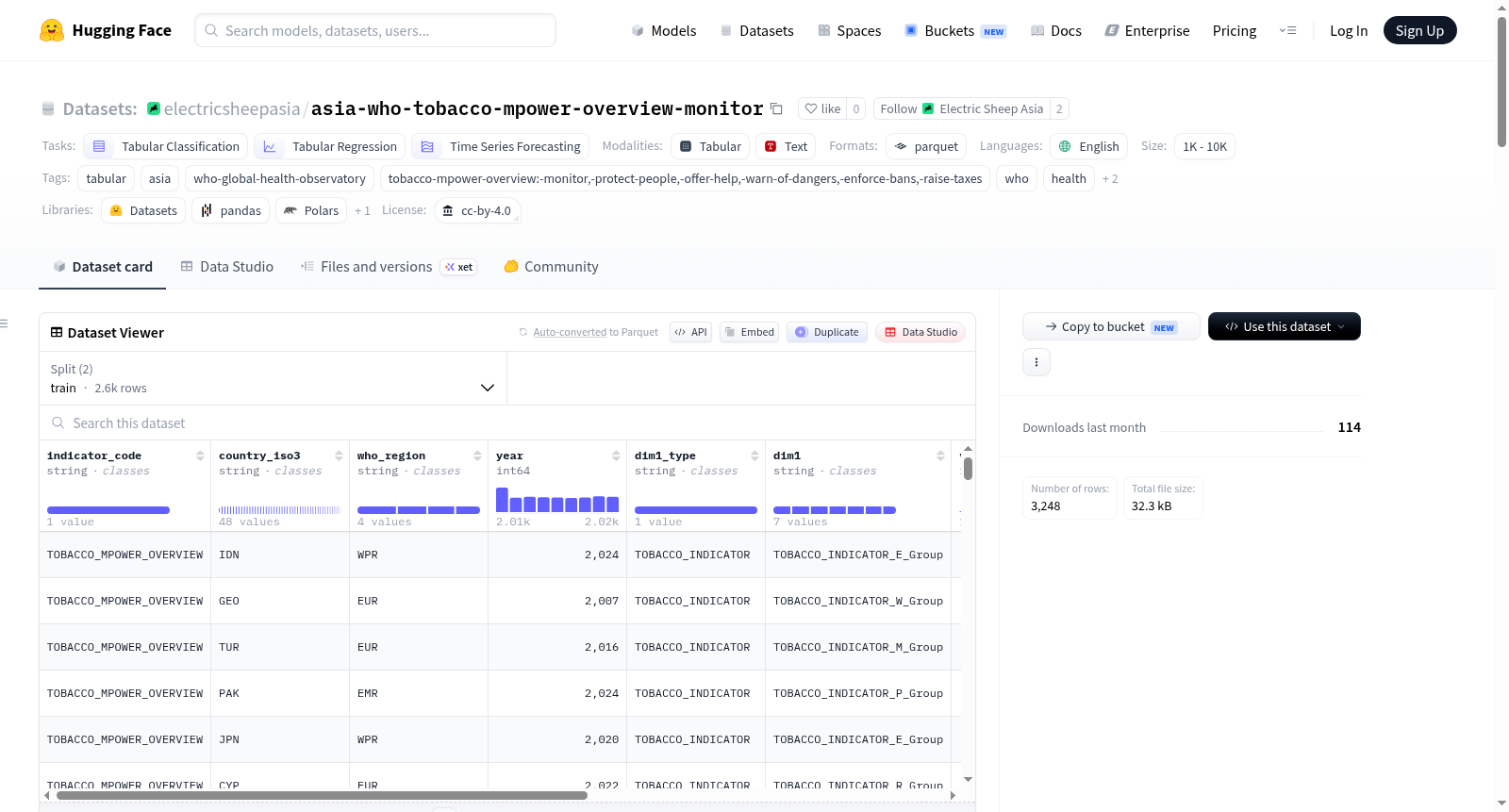Click the Log In link

1349,30
